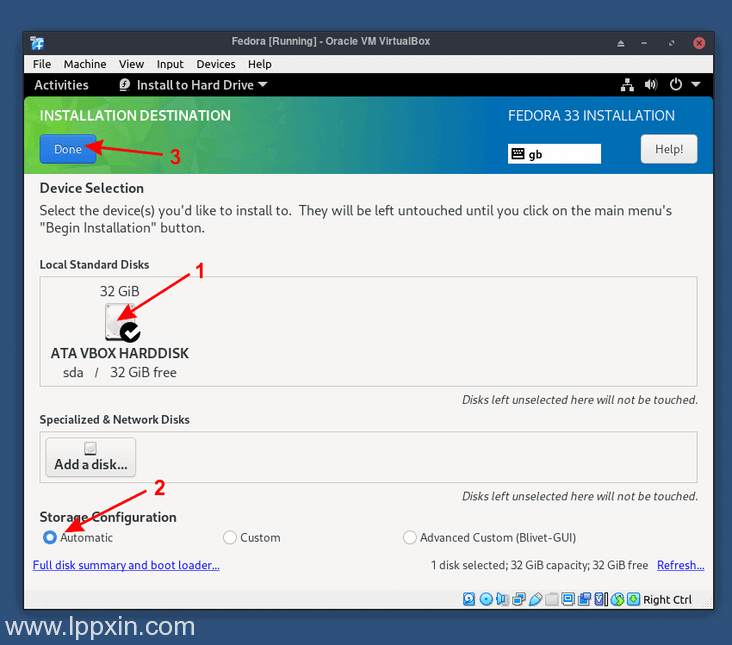This screenshot has width=732, height=645.
Task: Click the Device Selection heading
Action: pyautogui.click(x=92, y=188)
